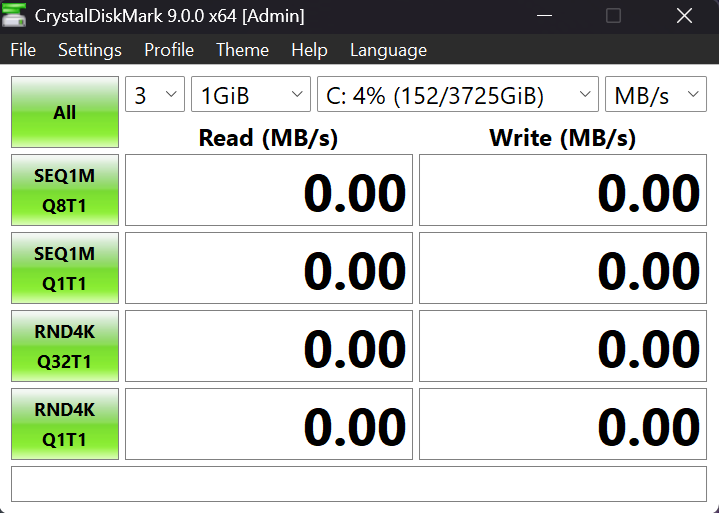Run the RND4K Q32T1 test
Image resolution: width=719 pixels, height=513 pixels.
(x=65, y=346)
